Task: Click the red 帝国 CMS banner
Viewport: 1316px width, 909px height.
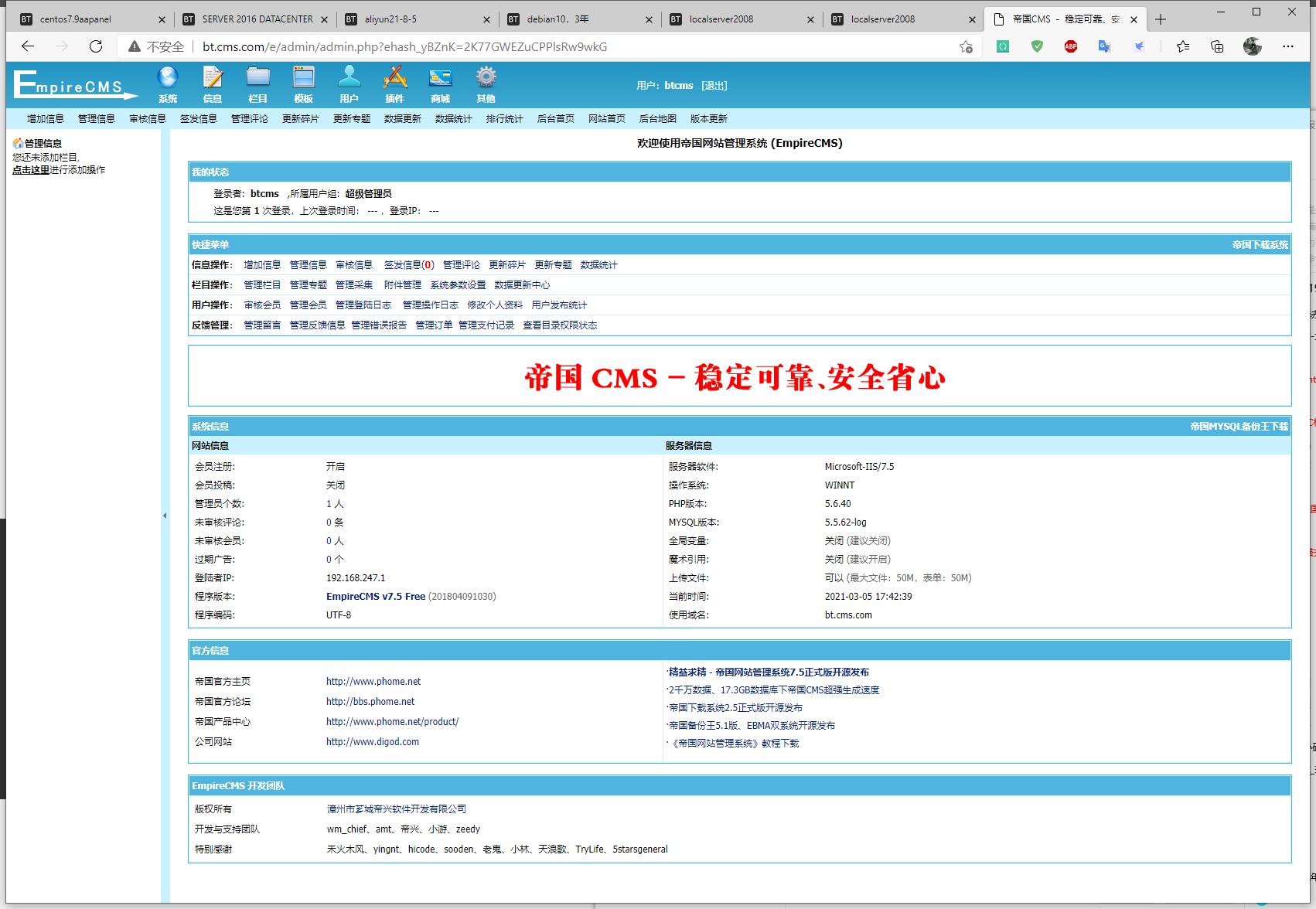Action: tap(735, 378)
